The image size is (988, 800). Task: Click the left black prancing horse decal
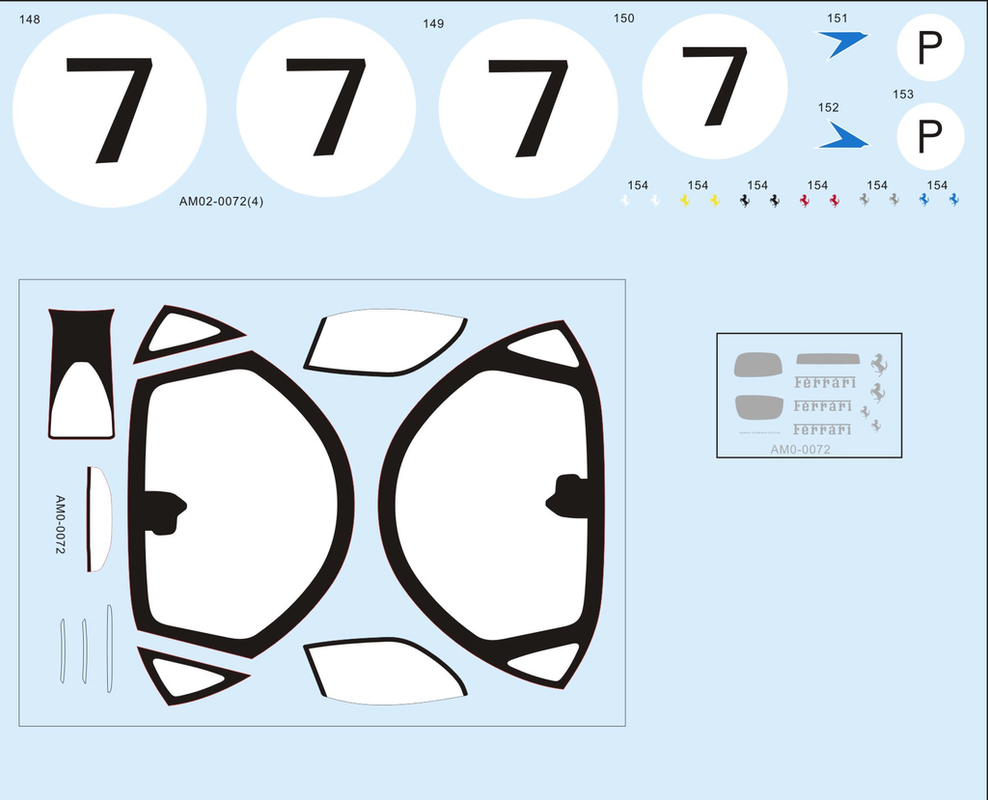coord(744,200)
